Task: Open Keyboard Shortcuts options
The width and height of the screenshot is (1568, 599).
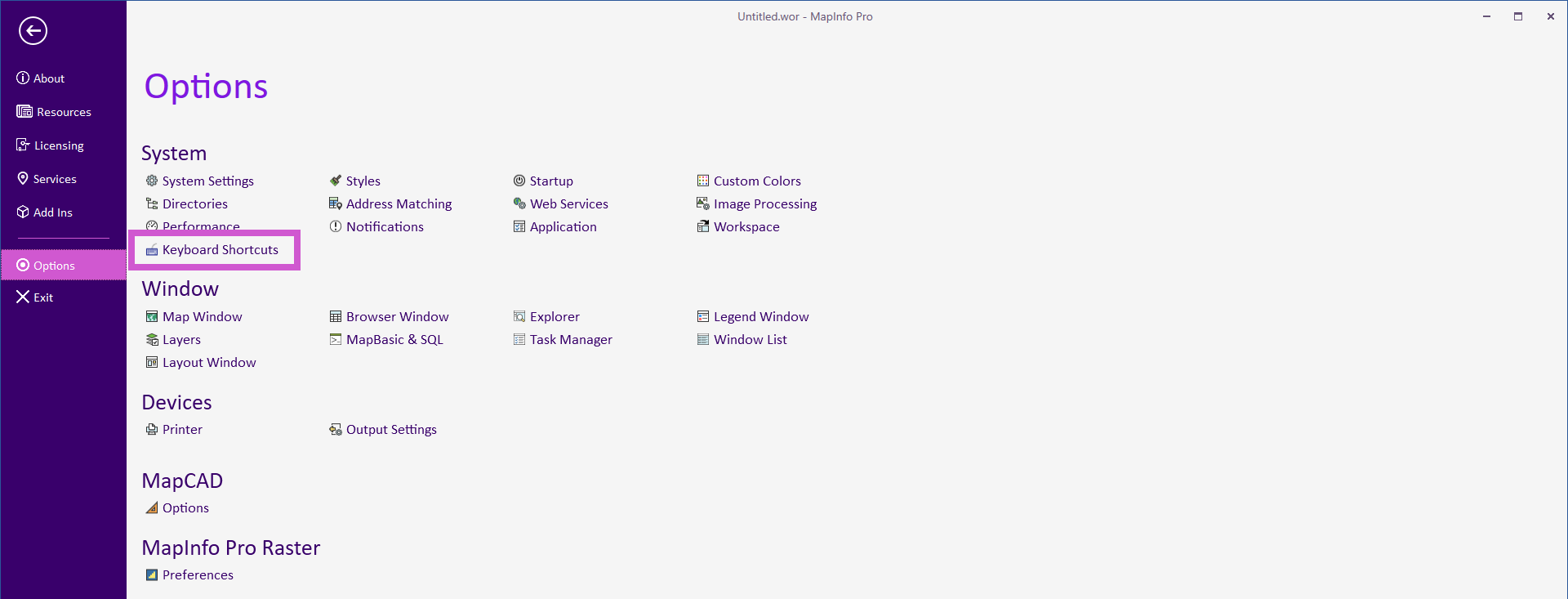Action: coord(220,249)
